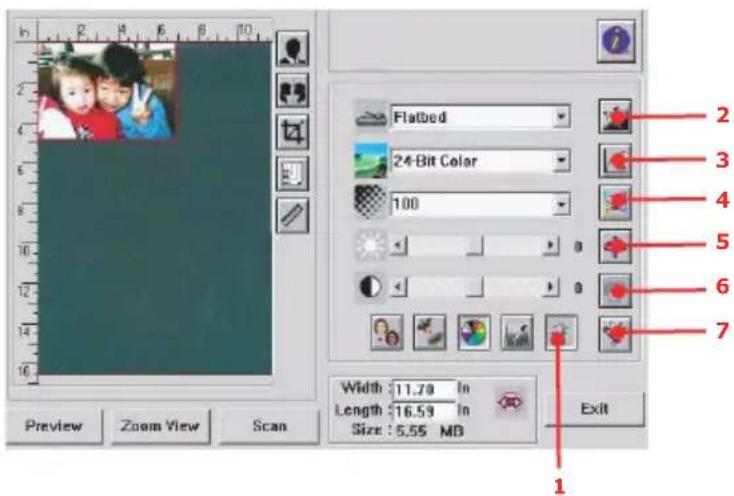734x496 pixels.
Task: Open the Advanced Settings icon right of the histogram icon
Action: click(x=561, y=333)
